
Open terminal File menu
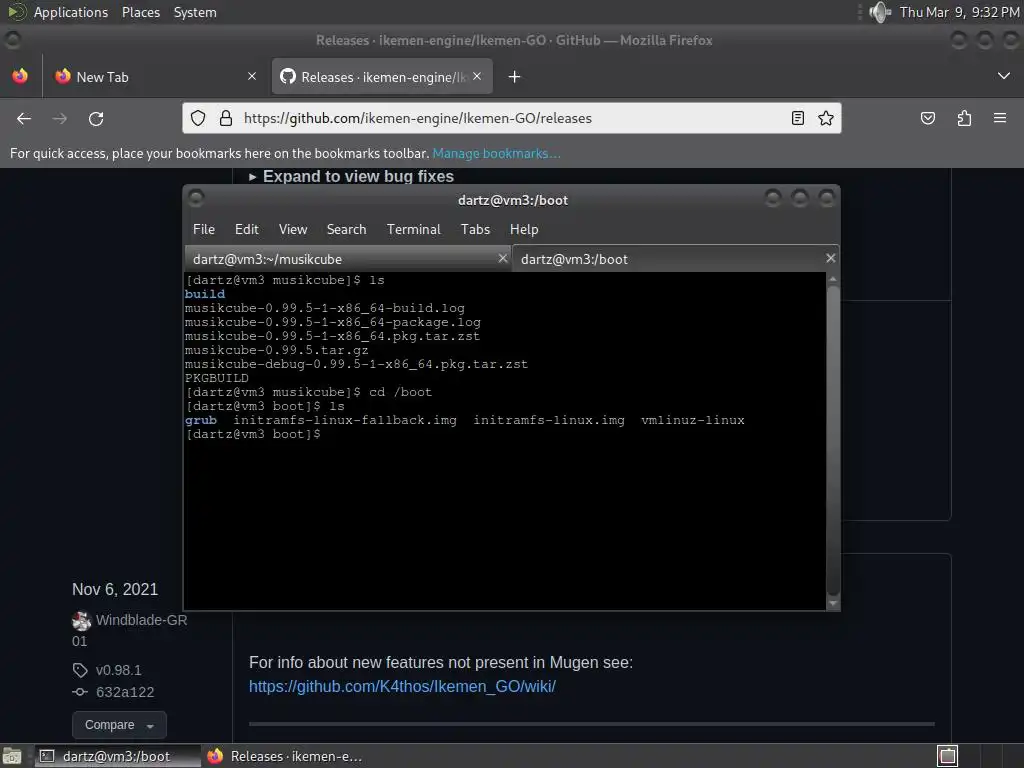click(204, 229)
